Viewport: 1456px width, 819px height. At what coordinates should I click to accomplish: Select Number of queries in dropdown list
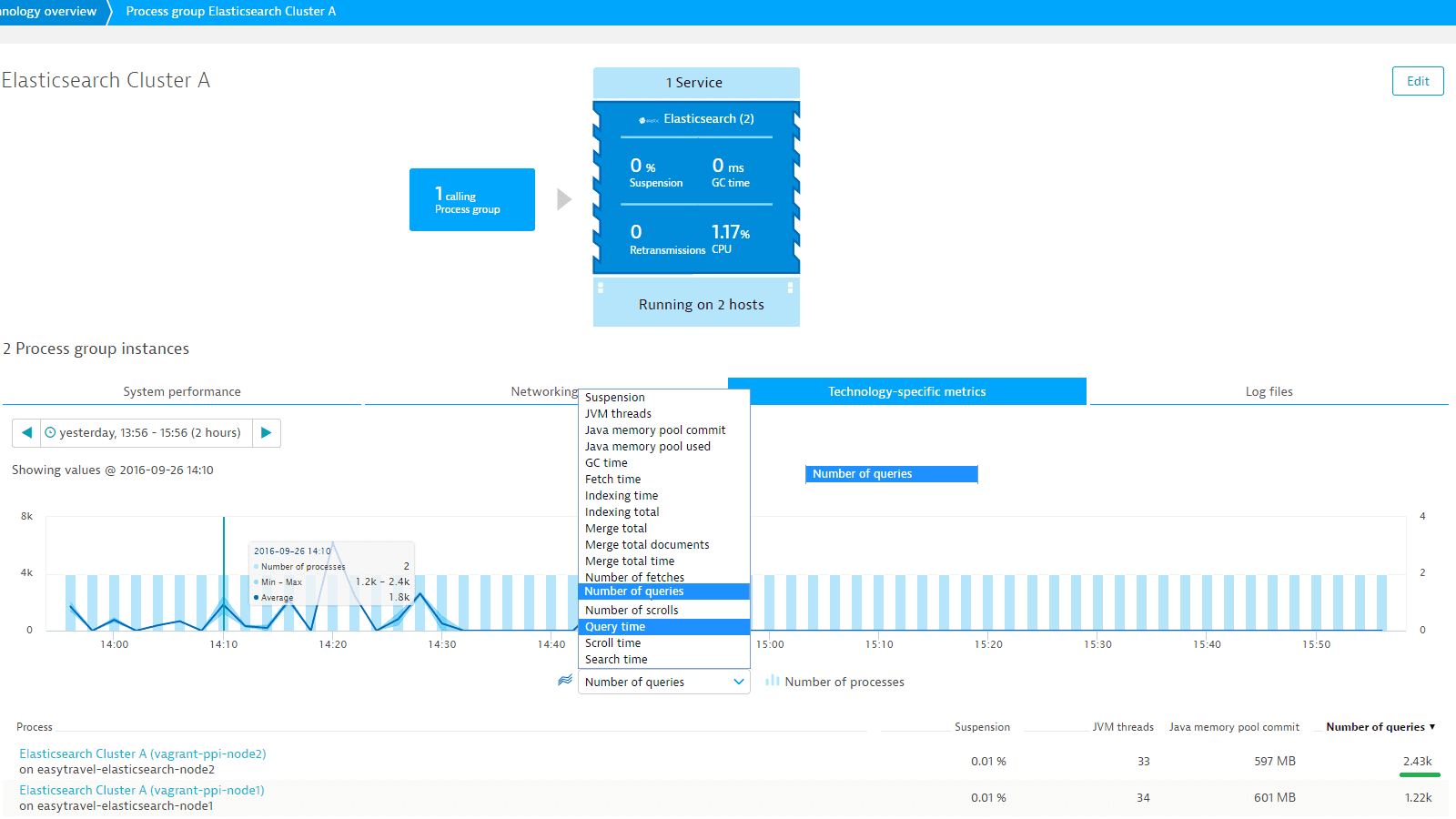tap(664, 591)
